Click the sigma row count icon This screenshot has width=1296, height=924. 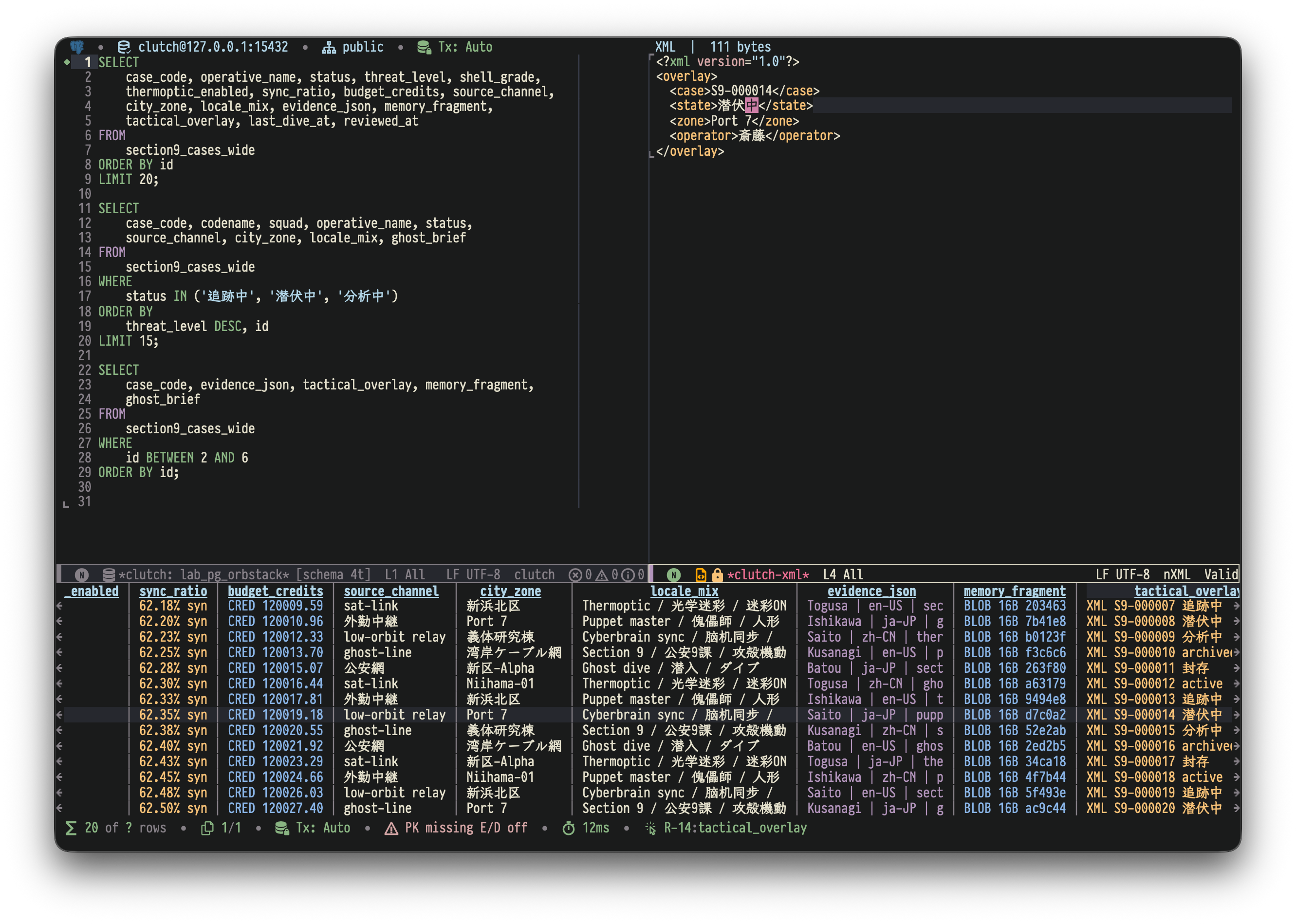71,828
